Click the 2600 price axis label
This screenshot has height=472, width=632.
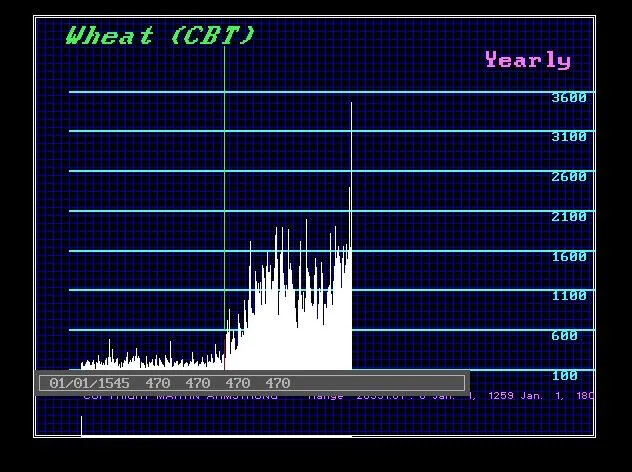click(569, 177)
